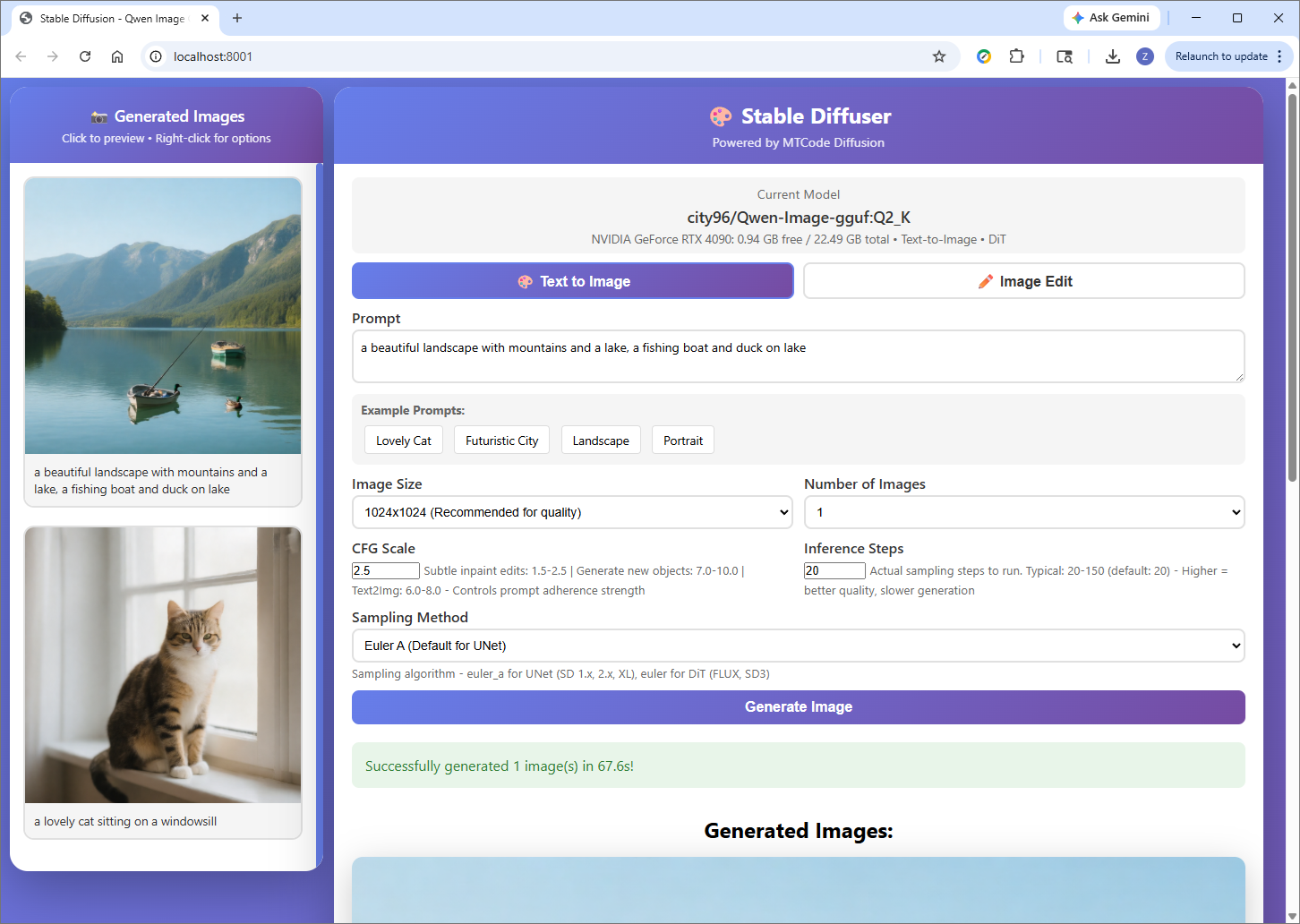Click the Generate Image button
Screen dimensions: 1300x924
coord(799,707)
